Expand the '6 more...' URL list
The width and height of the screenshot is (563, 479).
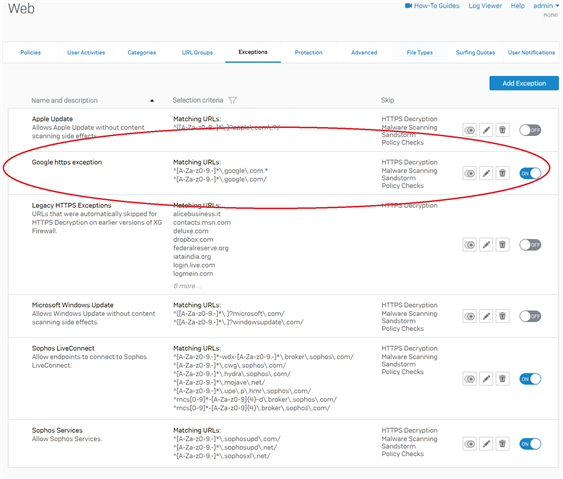(187, 286)
